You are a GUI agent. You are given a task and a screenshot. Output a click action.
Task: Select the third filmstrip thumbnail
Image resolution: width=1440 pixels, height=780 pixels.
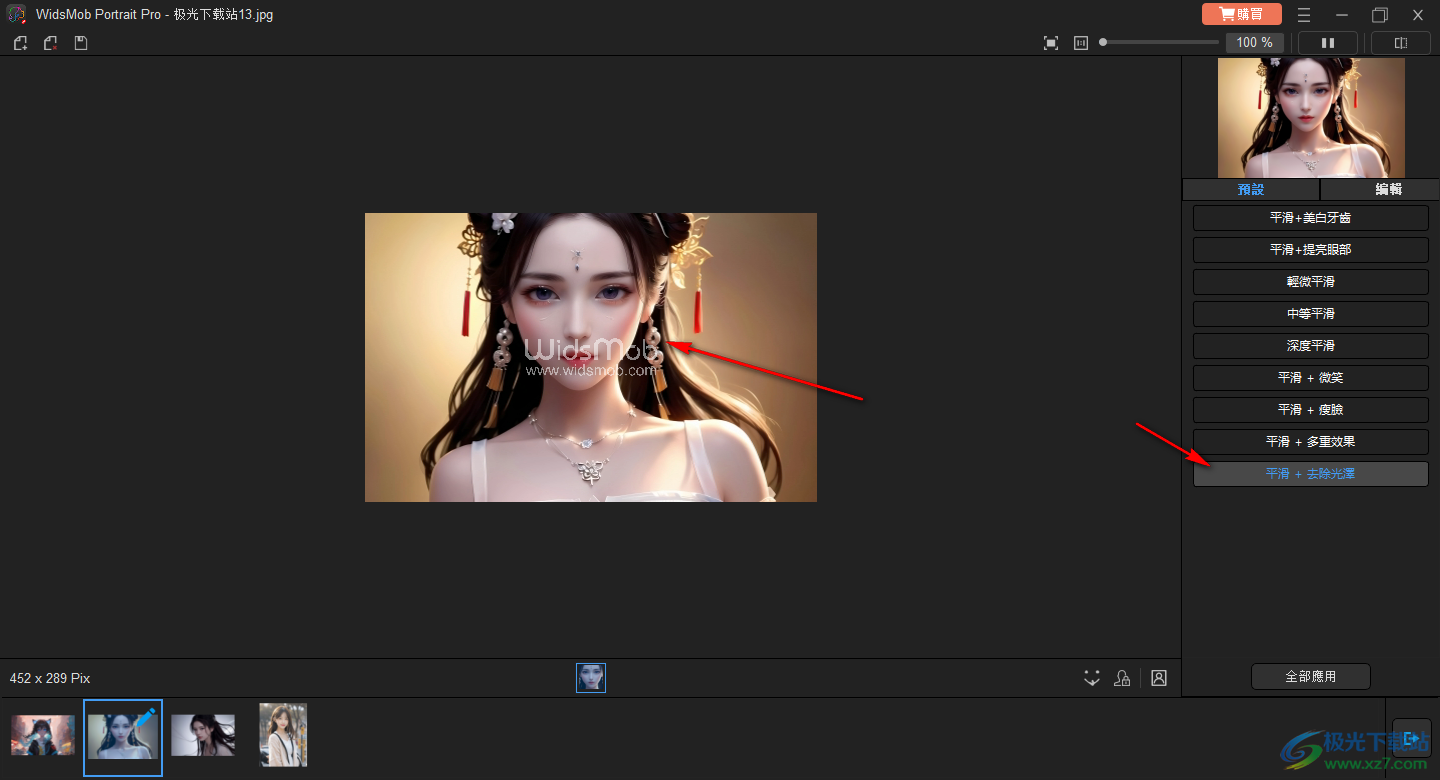click(203, 735)
